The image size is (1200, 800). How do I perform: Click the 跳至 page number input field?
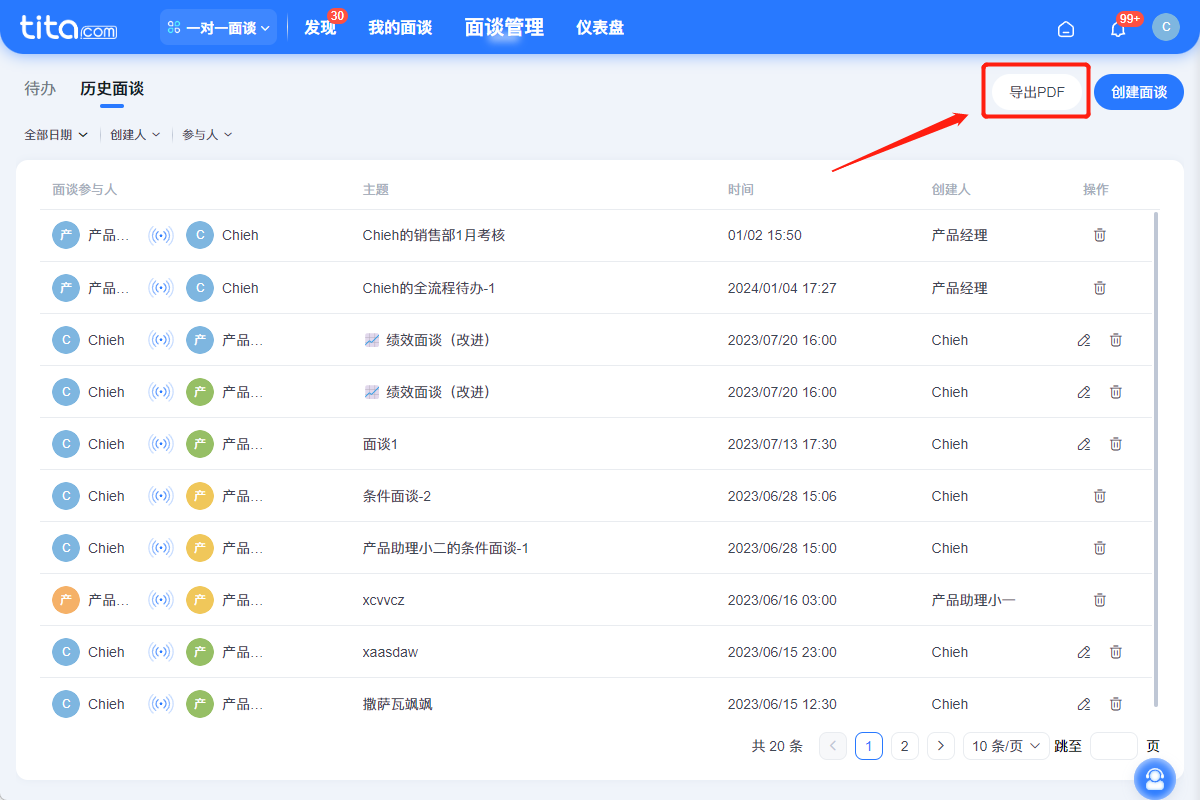tap(1113, 745)
